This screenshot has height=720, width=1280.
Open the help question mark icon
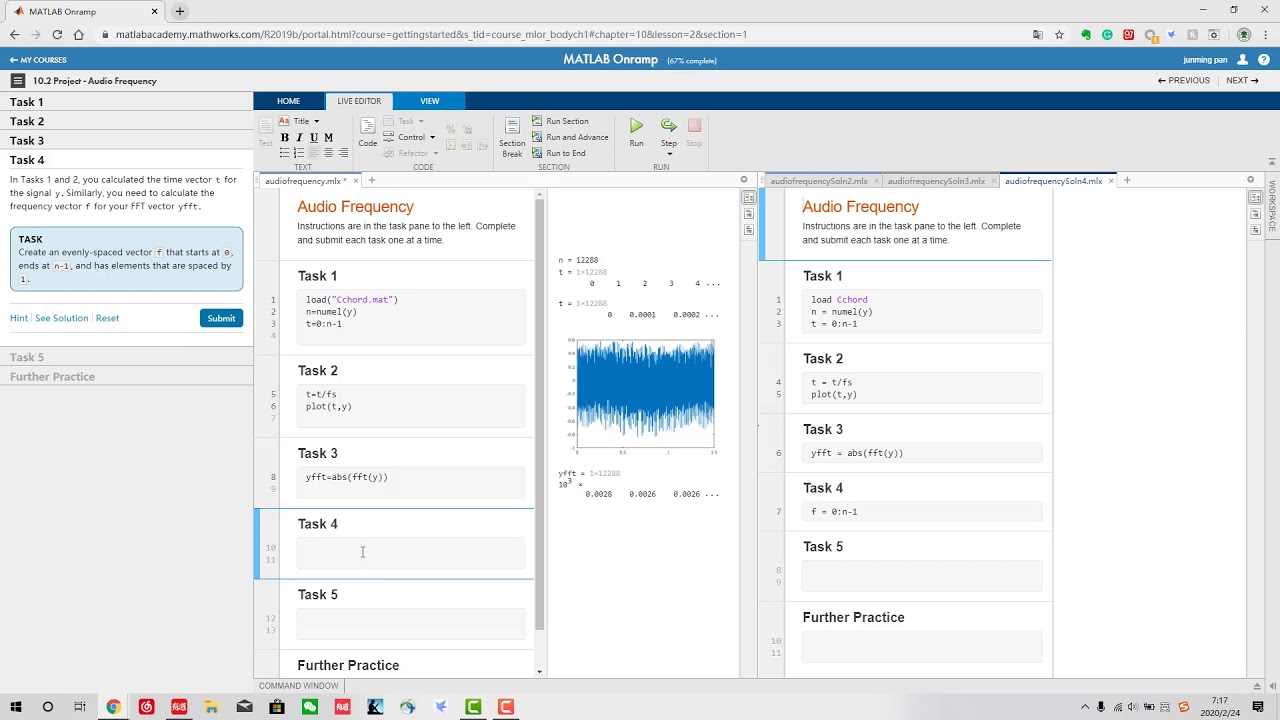click(x=1264, y=60)
